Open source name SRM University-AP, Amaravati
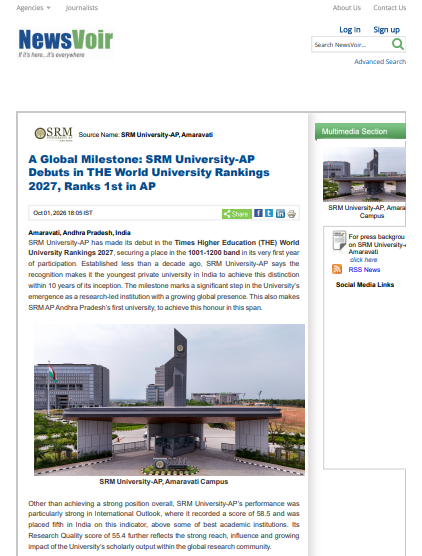The height and width of the screenshot is (556, 422). 167,135
